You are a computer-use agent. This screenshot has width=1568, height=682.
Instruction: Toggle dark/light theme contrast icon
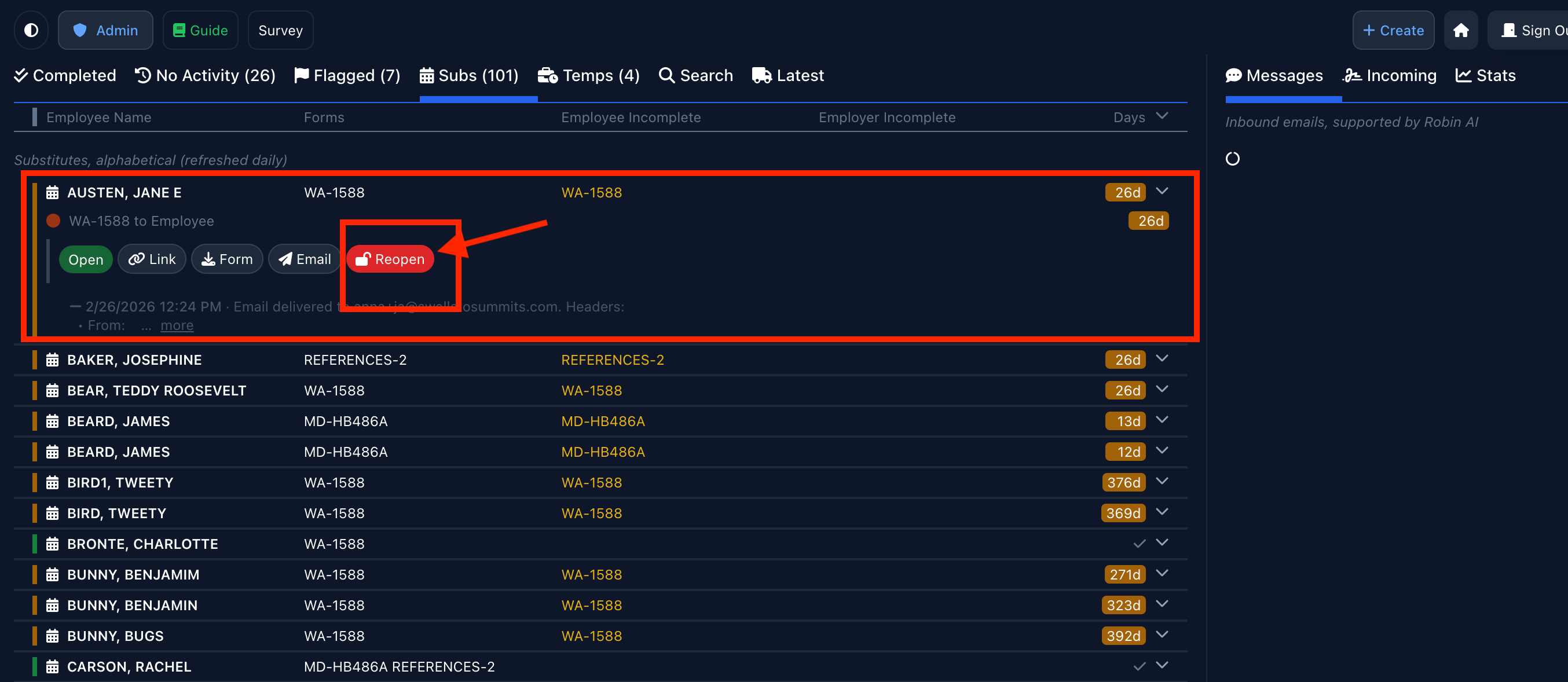[x=31, y=30]
